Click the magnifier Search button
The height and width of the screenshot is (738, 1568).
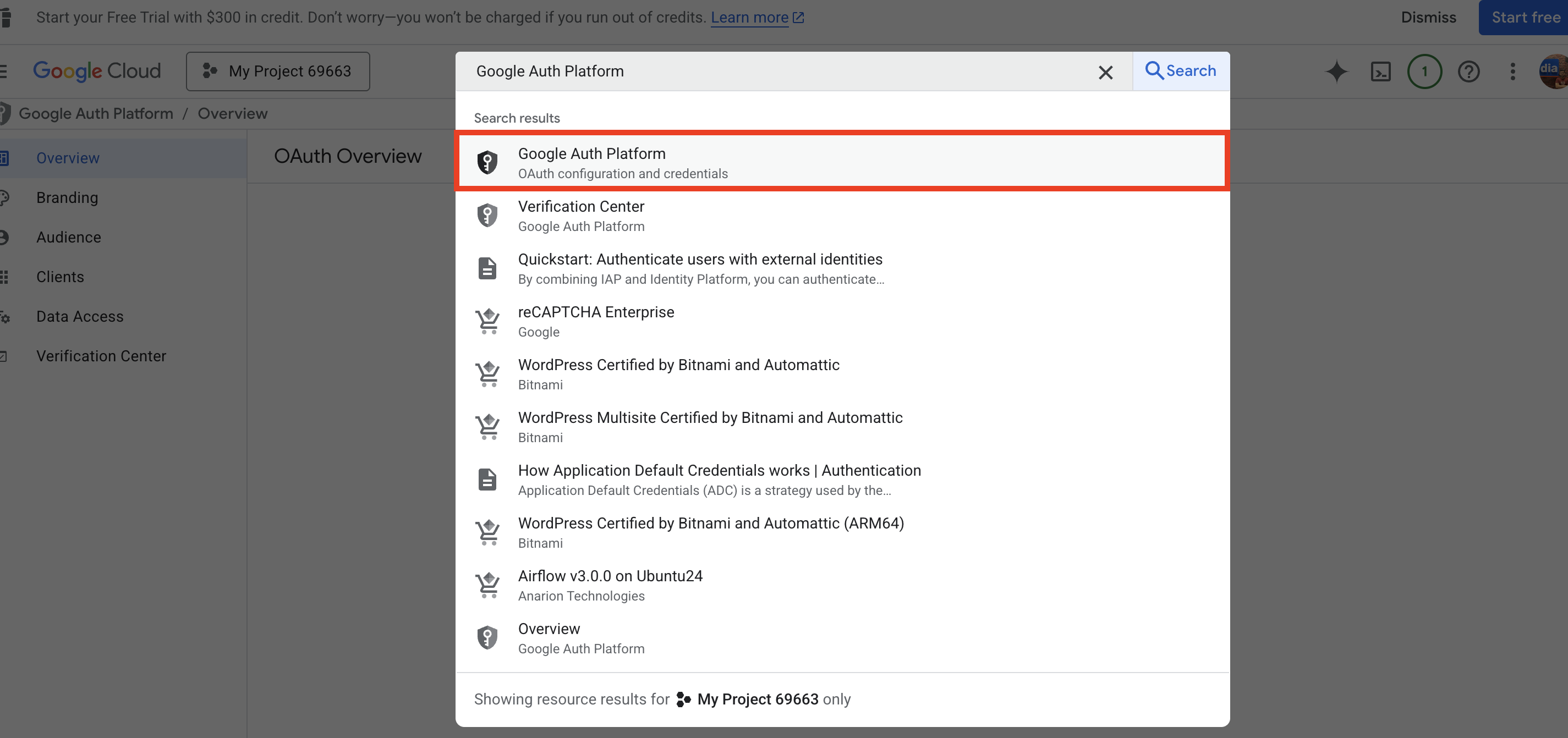(x=1180, y=71)
